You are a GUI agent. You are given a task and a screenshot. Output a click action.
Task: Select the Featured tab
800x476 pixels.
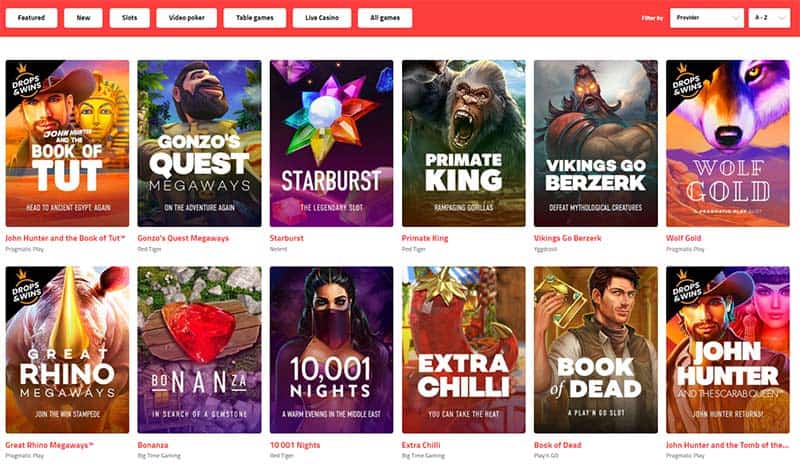tap(32, 18)
